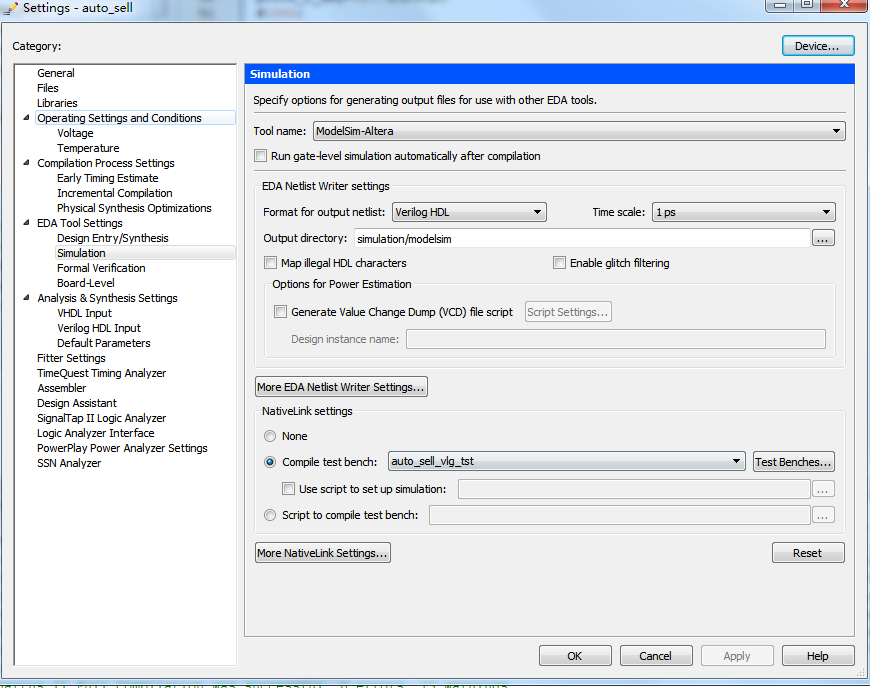Select Verilog HDL Input item
Screen dimensions: 870x688
click(x=99, y=327)
